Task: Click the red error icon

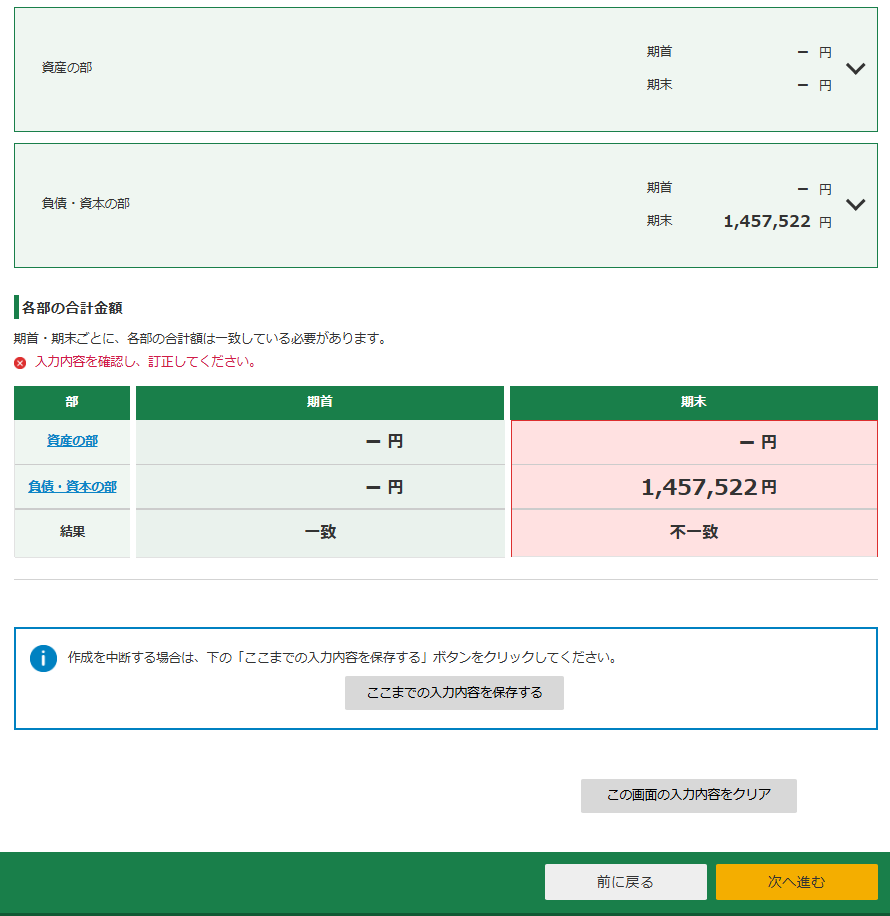Action: [20, 363]
